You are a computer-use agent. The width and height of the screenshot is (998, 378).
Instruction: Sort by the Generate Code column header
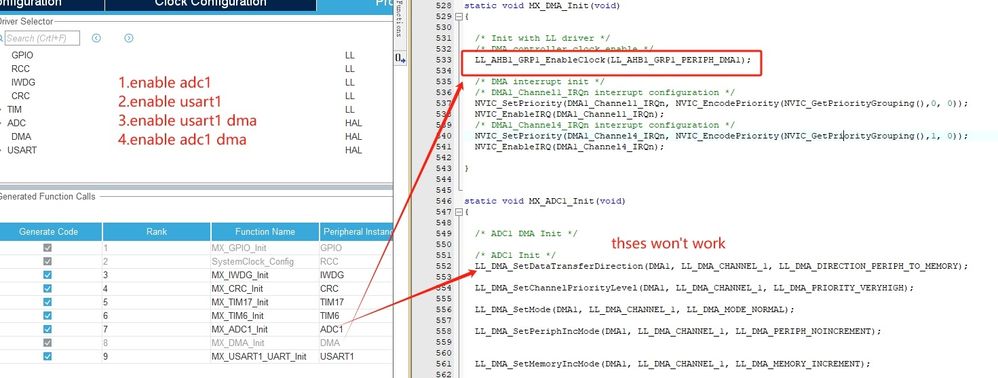click(x=51, y=232)
